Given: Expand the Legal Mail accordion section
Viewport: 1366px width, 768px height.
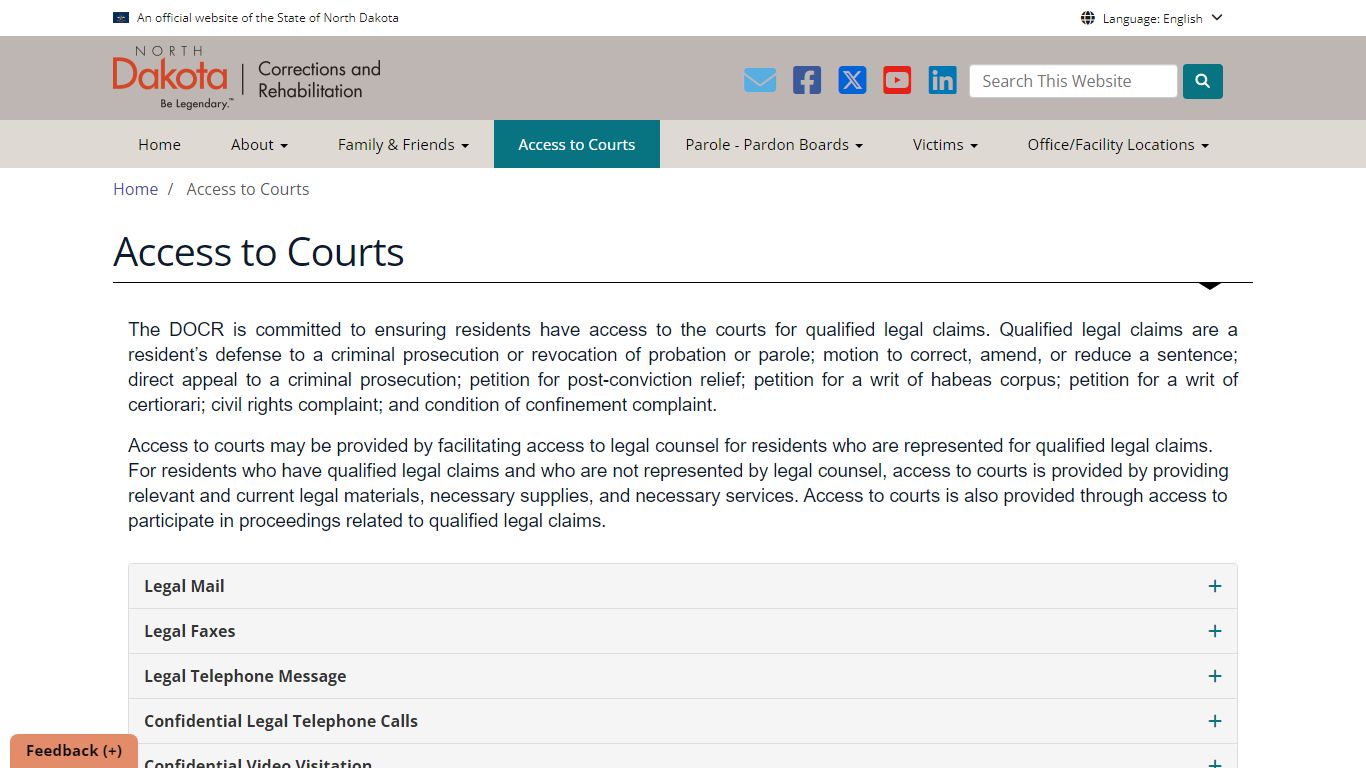Looking at the screenshot, I should point(683,586).
